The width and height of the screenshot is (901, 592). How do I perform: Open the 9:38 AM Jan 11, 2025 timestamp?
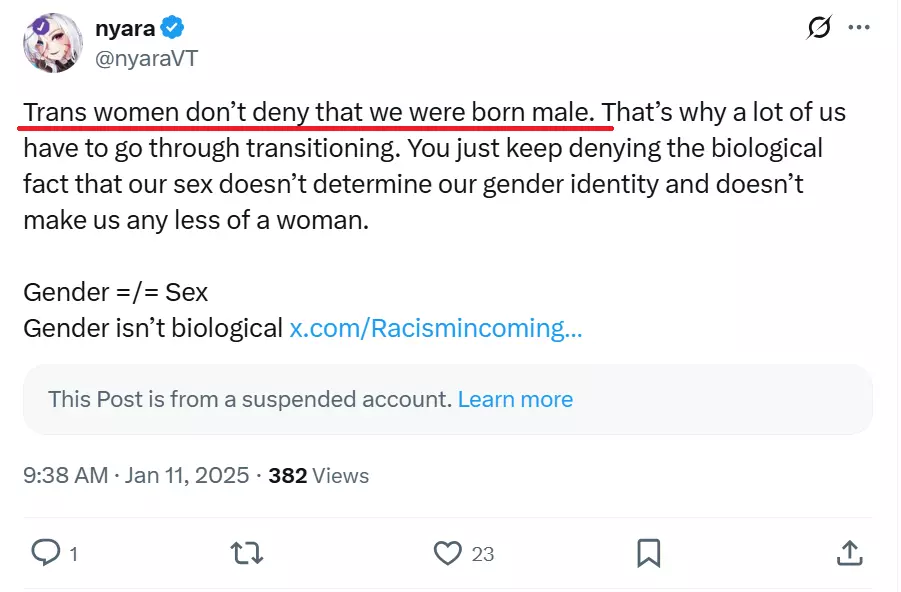(136, 475)
